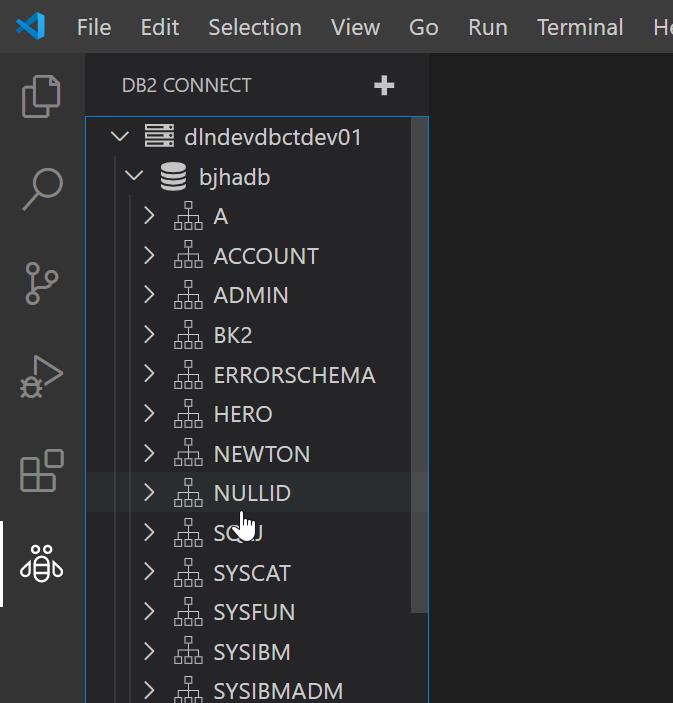The width and height of the screenshot is (673, 703).
Task: Open the View menu
Action: tap(355, 27)
